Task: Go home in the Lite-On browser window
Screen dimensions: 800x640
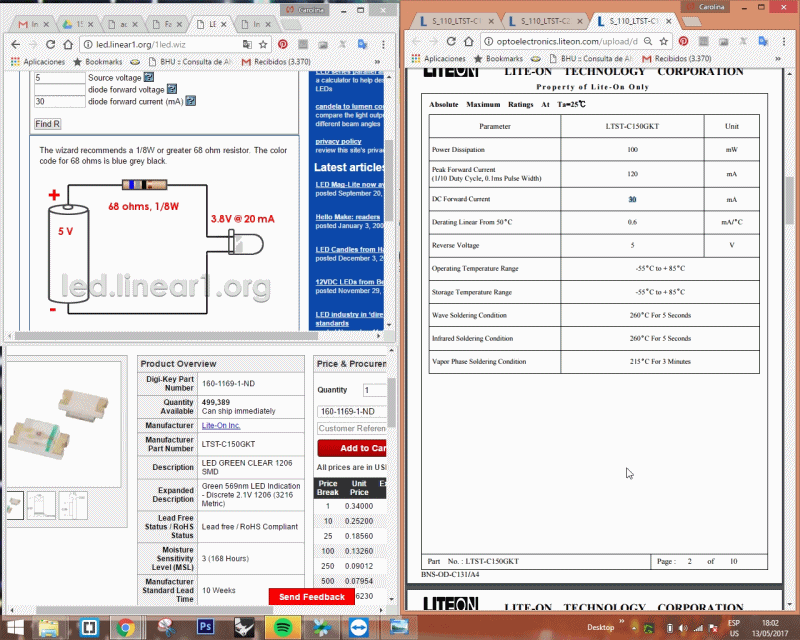Action: [468, 41]
